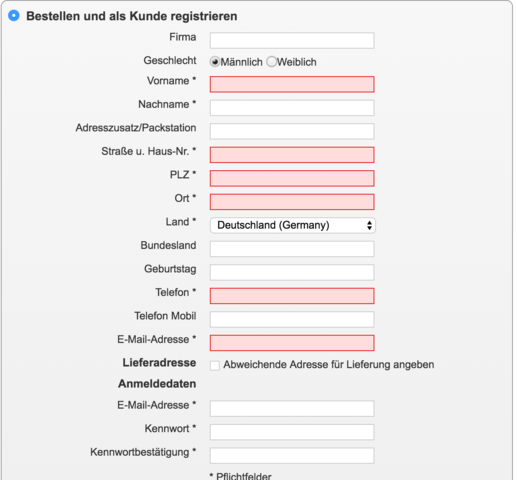Image resolution: width=517 pixels, height=480 pixels.
Task: Click the Straße u. Haus-Nr. field
Action: coord(292,155)
